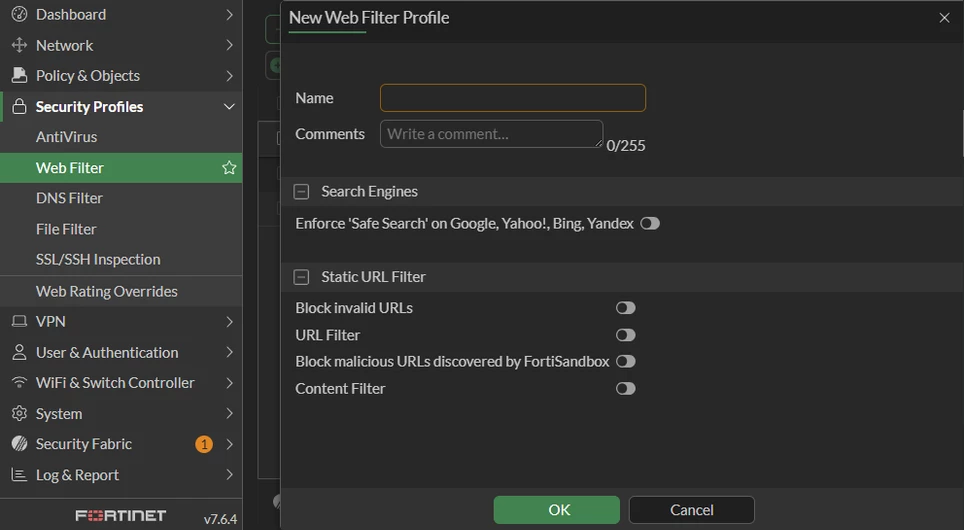Image resolution: width=964 pixels, height=530 pixels.
Task: Open the DNS Filter menu item
Action: 121,198
